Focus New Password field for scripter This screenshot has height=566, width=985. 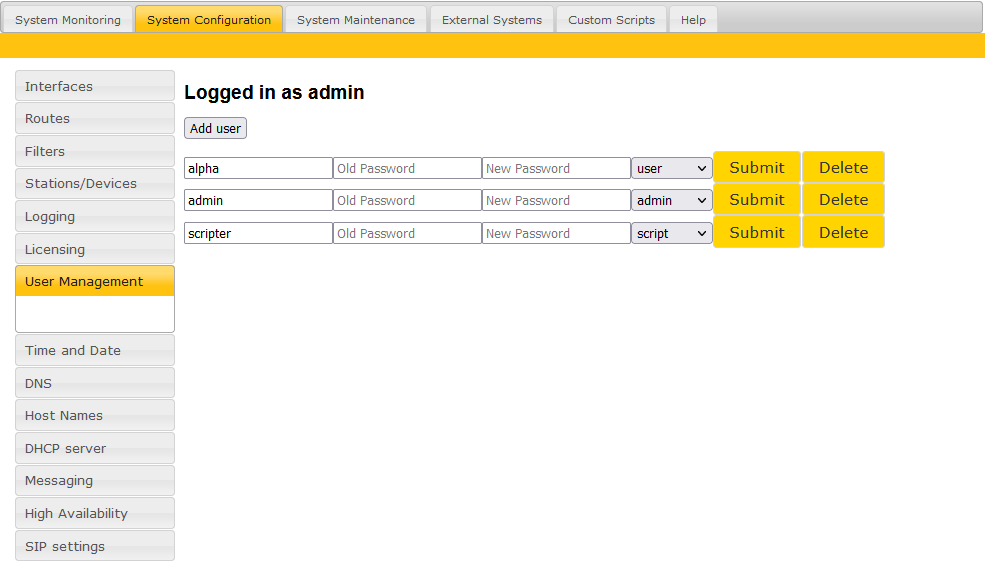point(556,233)
